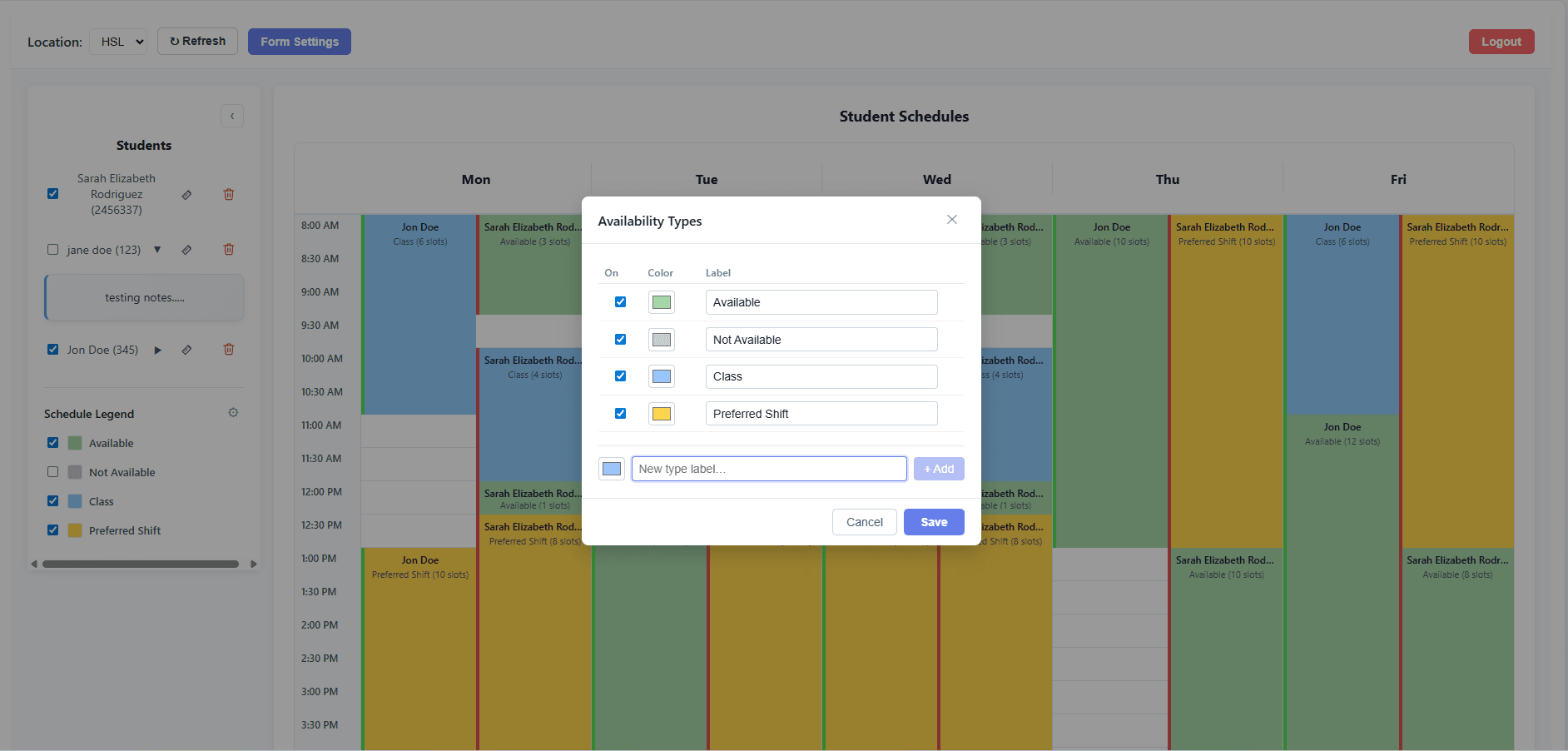The height and width of the screenshot is (751, 1568).
Task: Click the testing notes text box
Action: [x=144, y=297]
